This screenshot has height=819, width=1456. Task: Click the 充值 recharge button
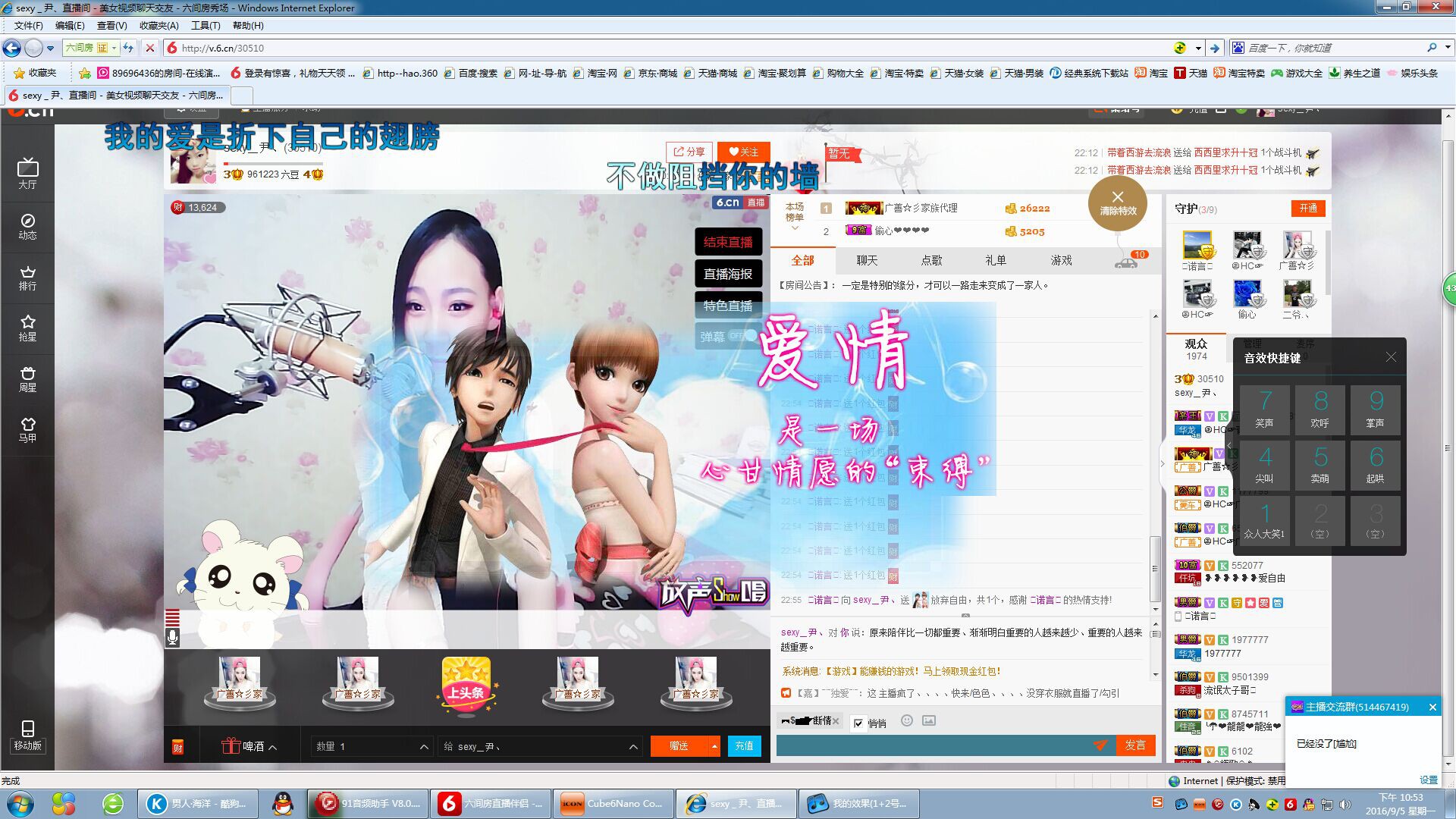click(x=745, y=746)
